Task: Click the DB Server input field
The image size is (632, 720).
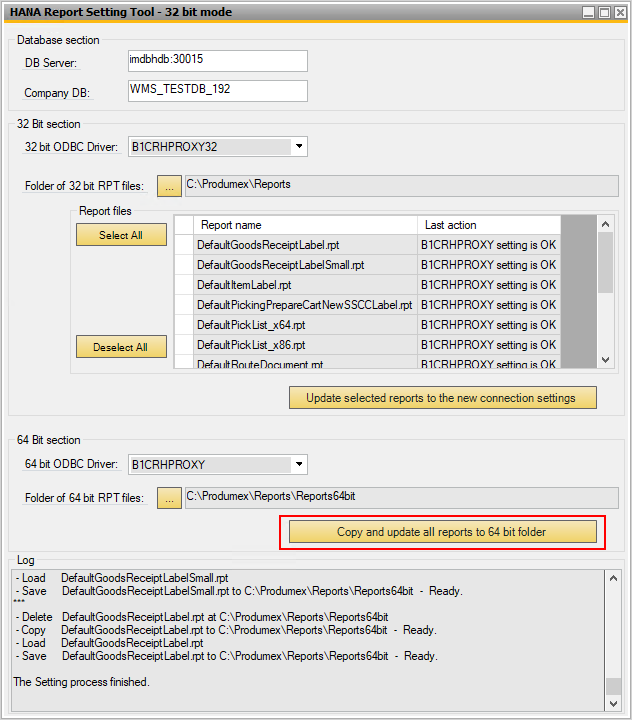Action: tap(216, 61)
